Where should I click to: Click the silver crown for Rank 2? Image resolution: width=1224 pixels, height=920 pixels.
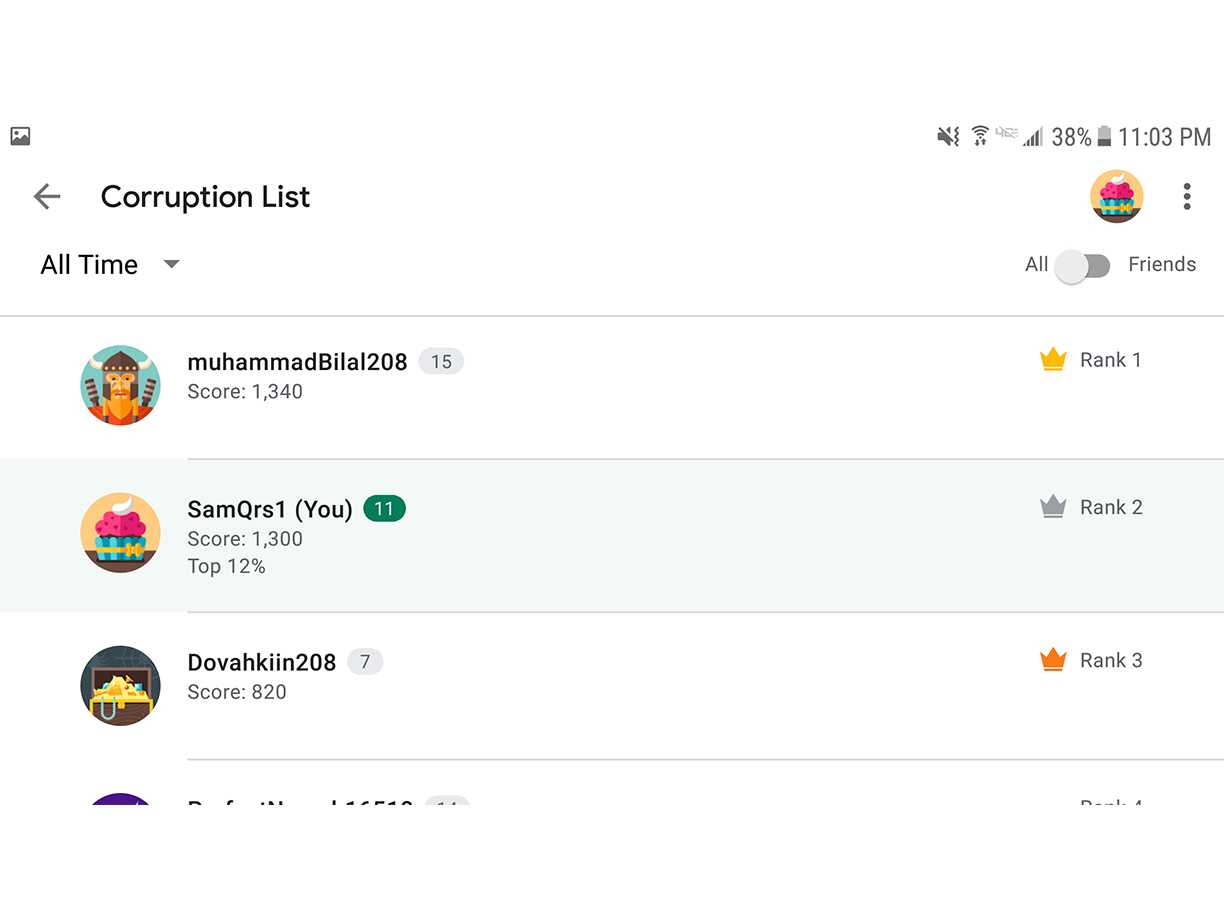1053,507
